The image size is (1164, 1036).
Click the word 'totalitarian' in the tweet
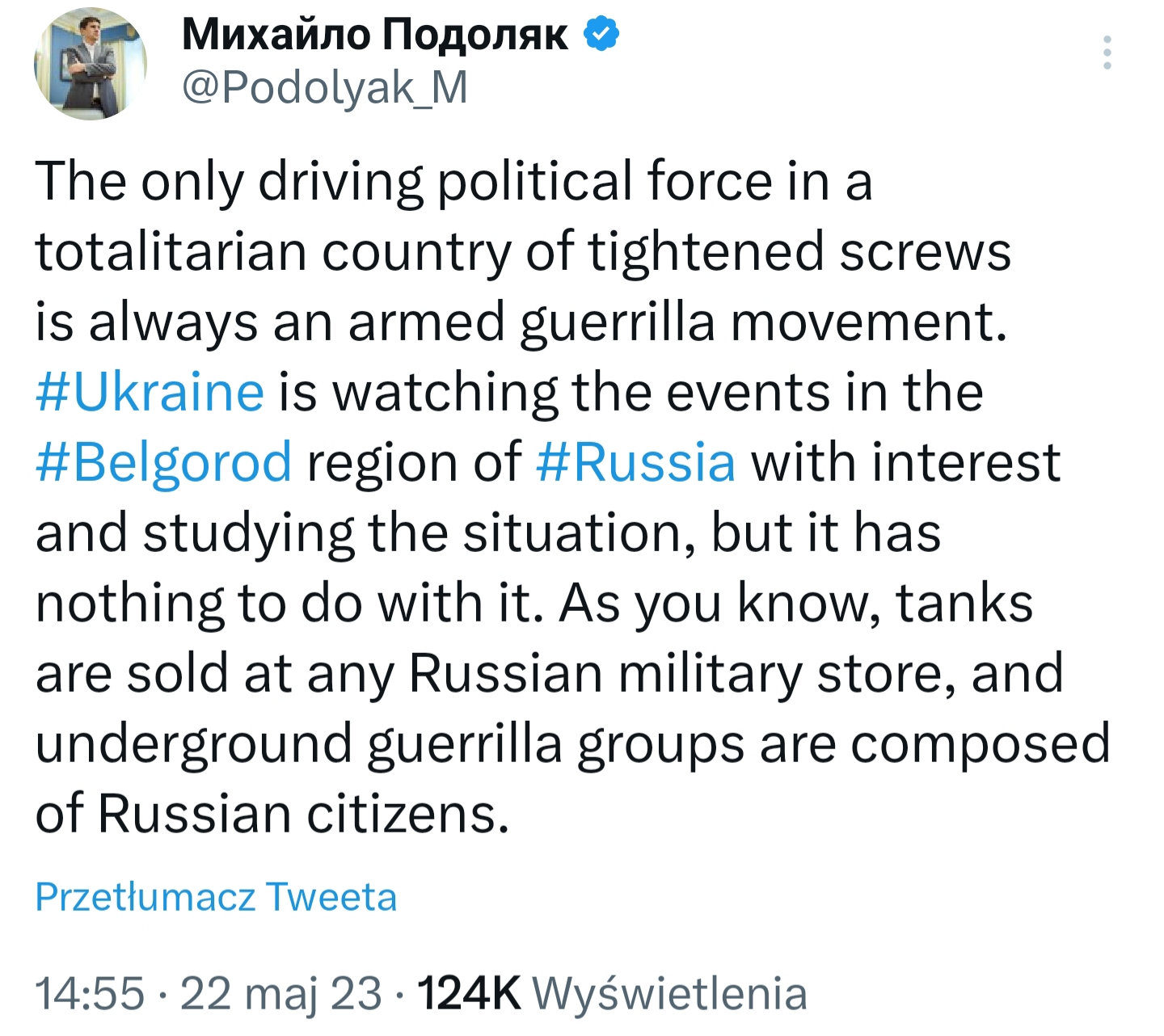point(171,251)
